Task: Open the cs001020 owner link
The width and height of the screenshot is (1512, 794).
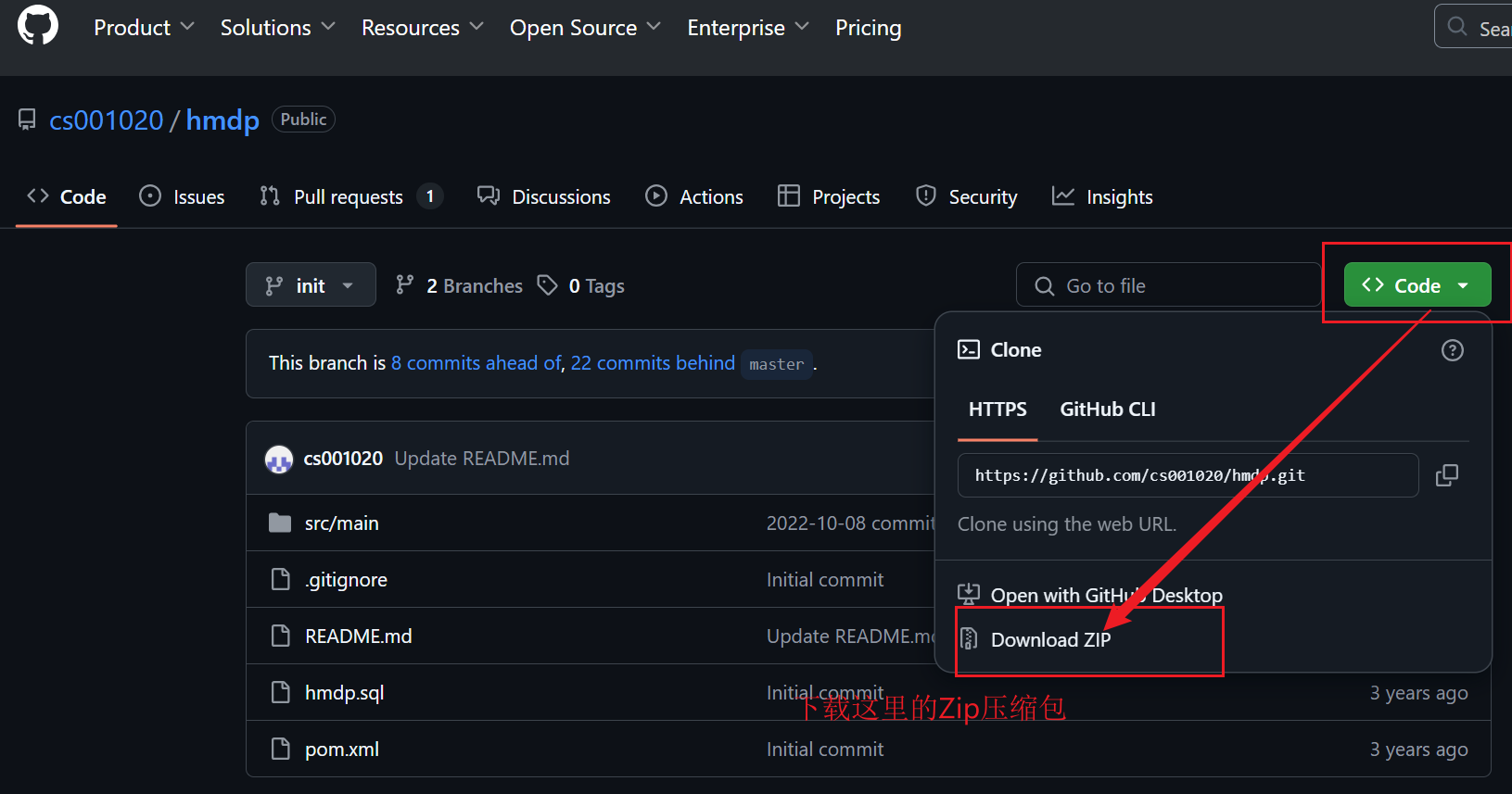Action: (x=107, y=120)
